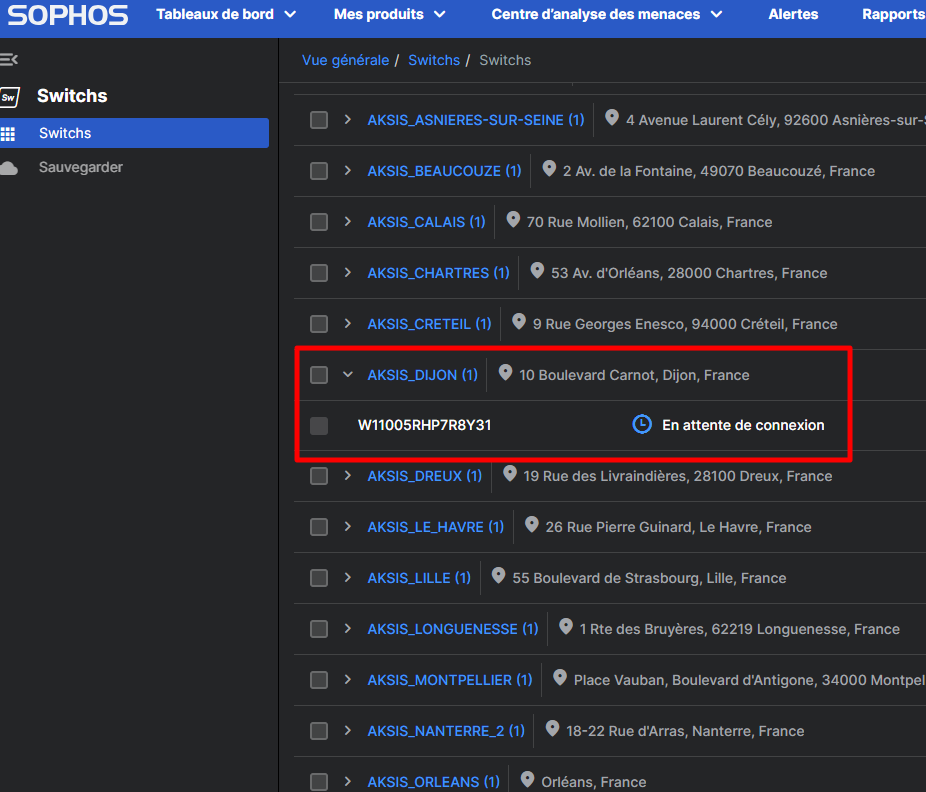Click the location pin for AKSIS_CALAIS
Screen dimensions: 926x792
click(513, 220)
